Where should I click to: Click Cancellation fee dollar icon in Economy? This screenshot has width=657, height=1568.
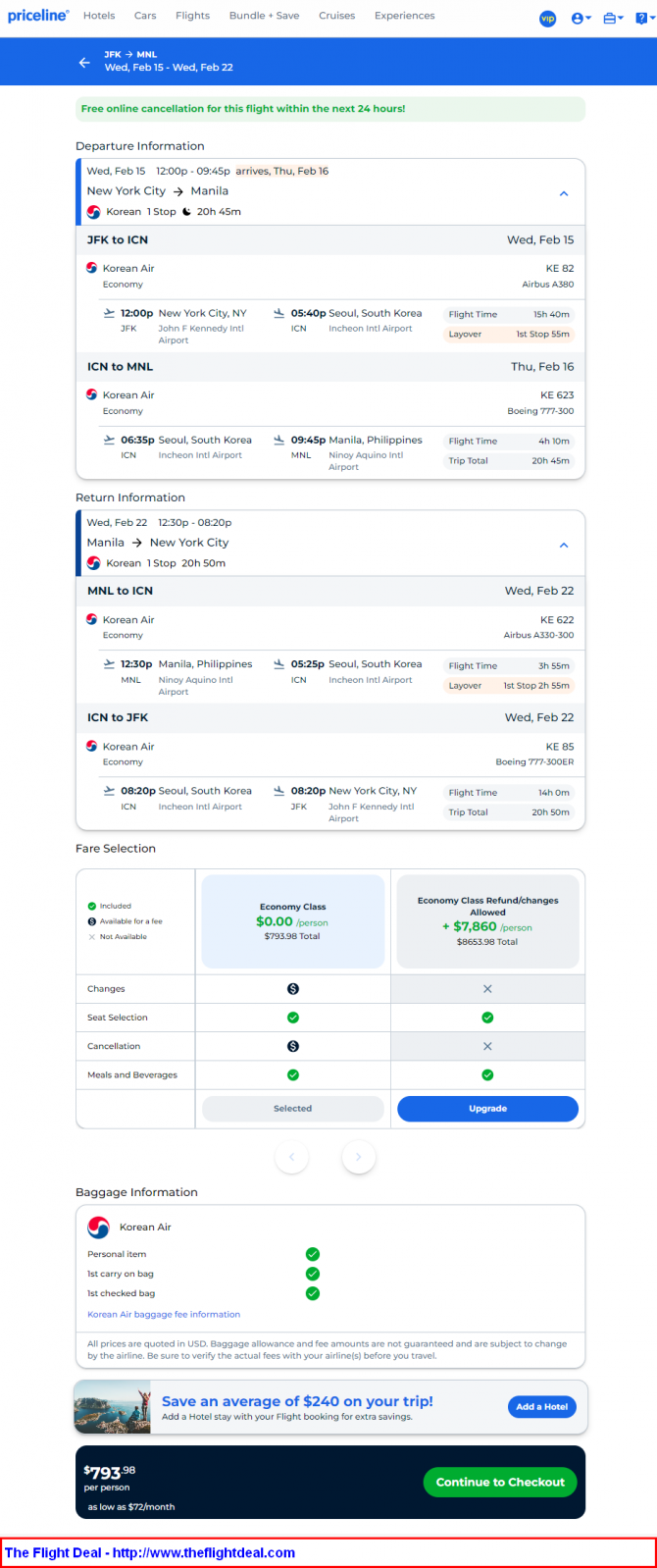[x=292, y=1046]
